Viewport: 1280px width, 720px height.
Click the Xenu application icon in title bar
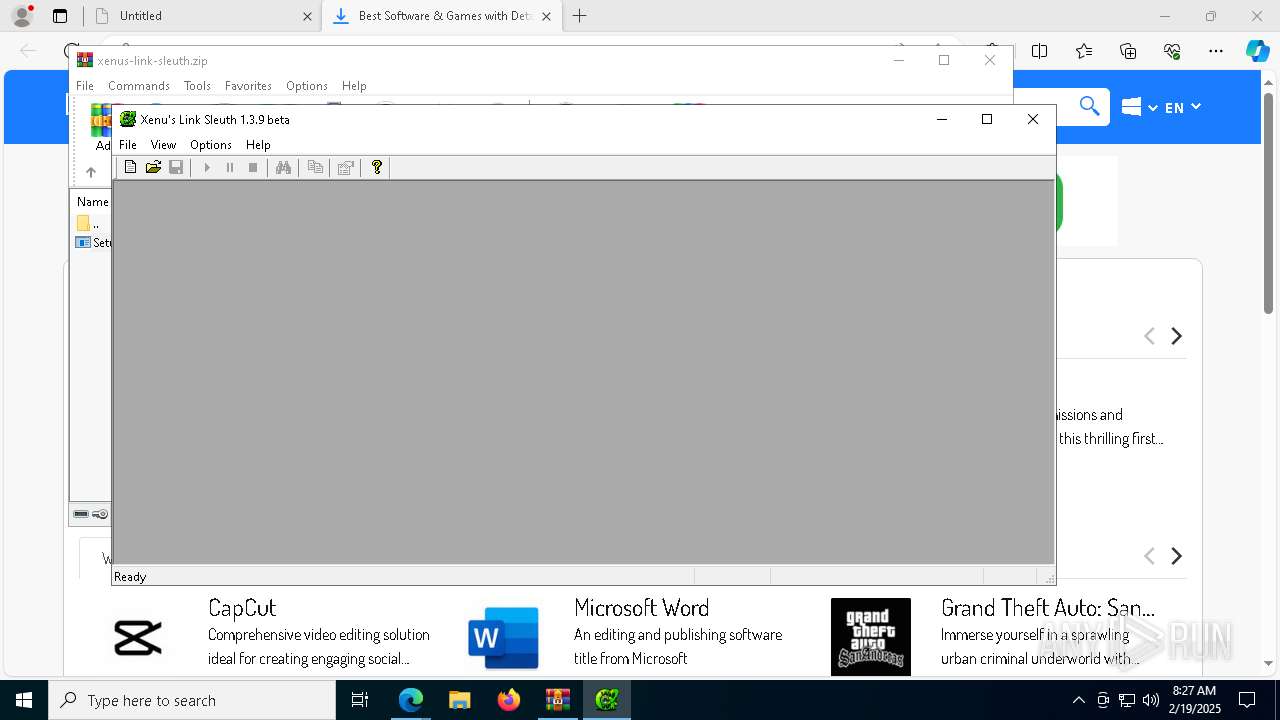[x=128, y=119]
